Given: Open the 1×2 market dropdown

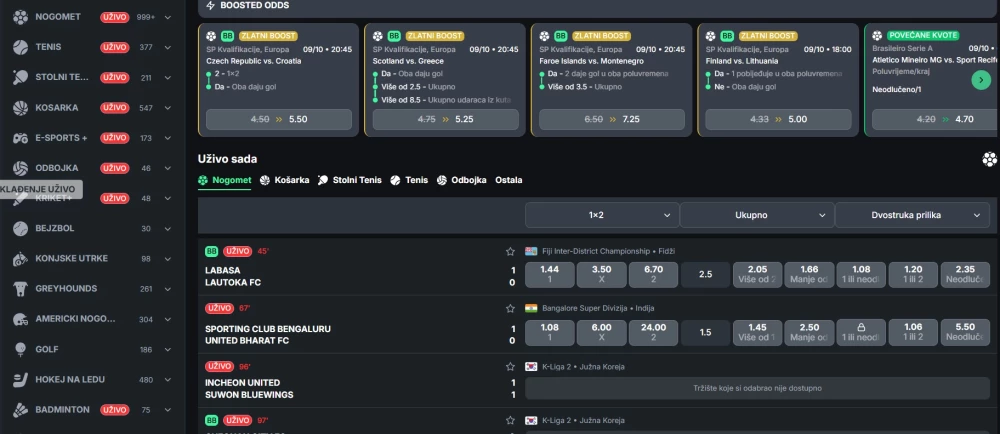Looking at the screenshot, I should [x=601, y=215].
